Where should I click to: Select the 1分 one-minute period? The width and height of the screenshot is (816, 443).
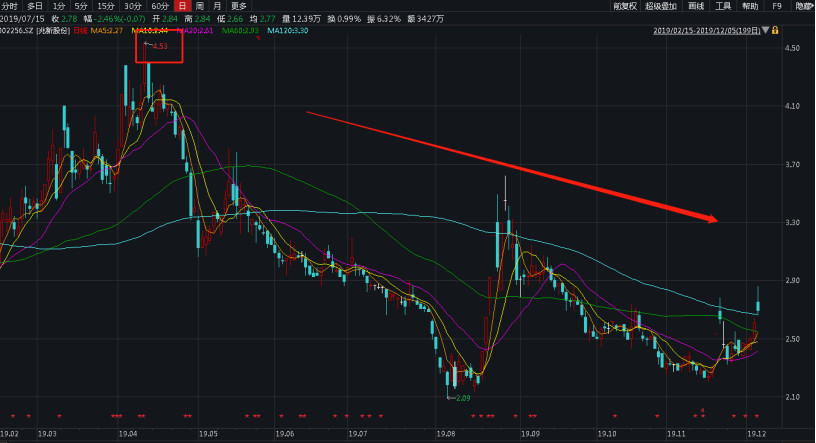(59, 6)
